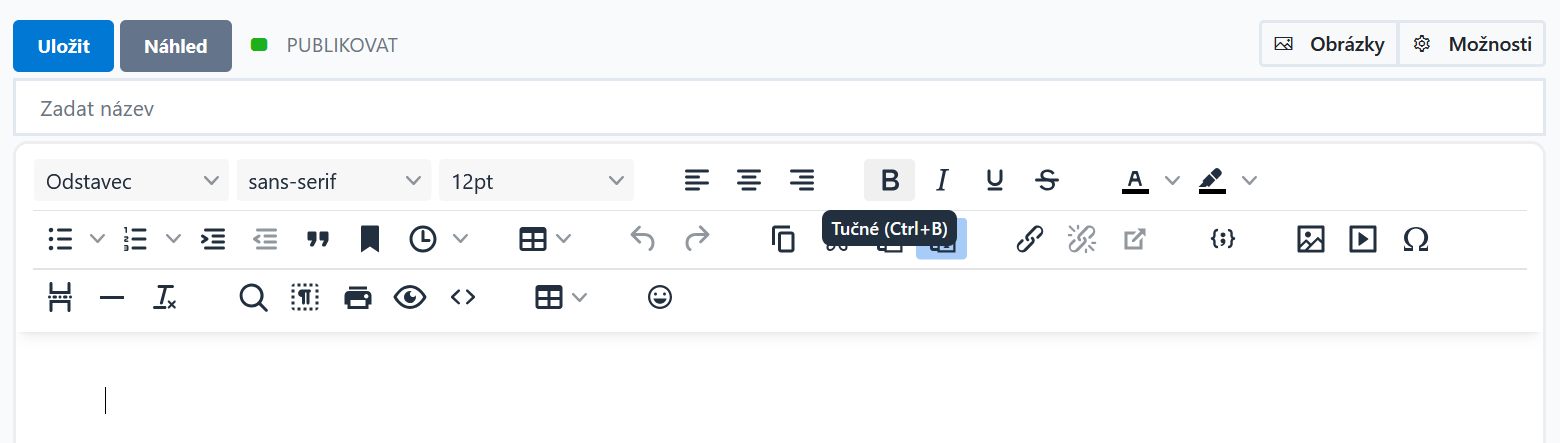Expand the text color picker arrow
Viewport: 1560px width, 443px height.
[x=1173, y=180]
